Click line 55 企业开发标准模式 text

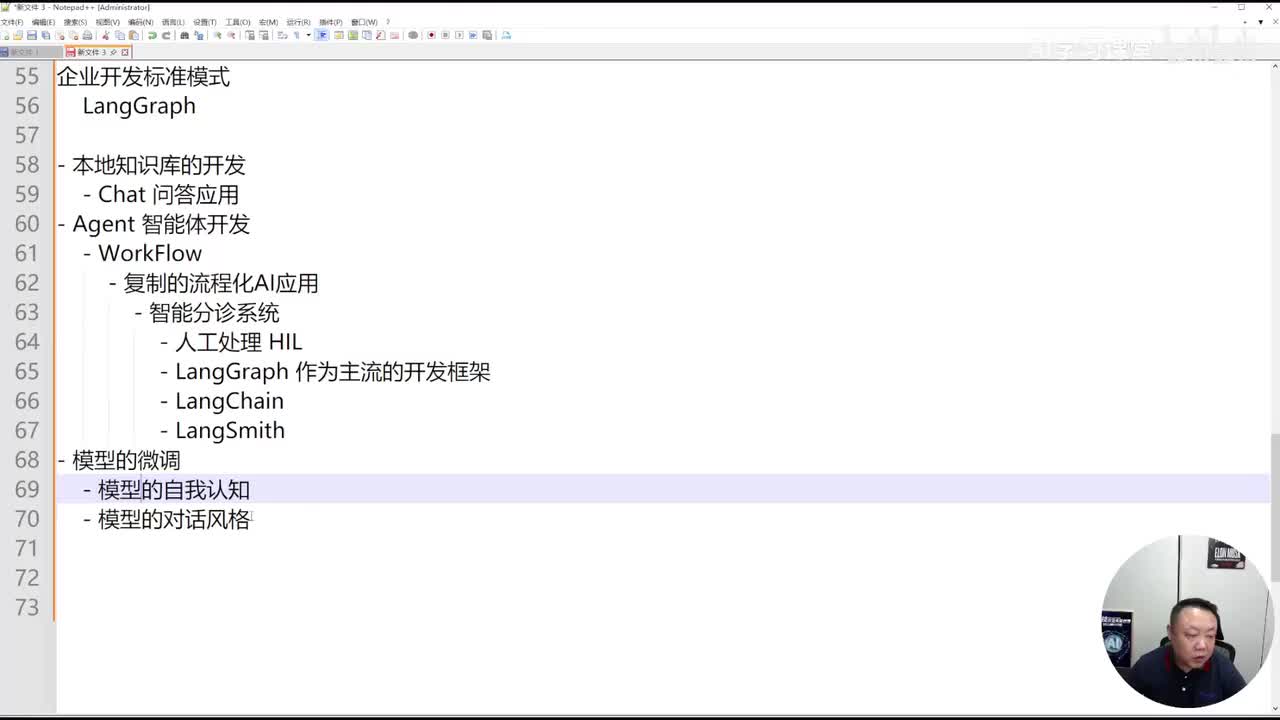click(x=143, y=77)
